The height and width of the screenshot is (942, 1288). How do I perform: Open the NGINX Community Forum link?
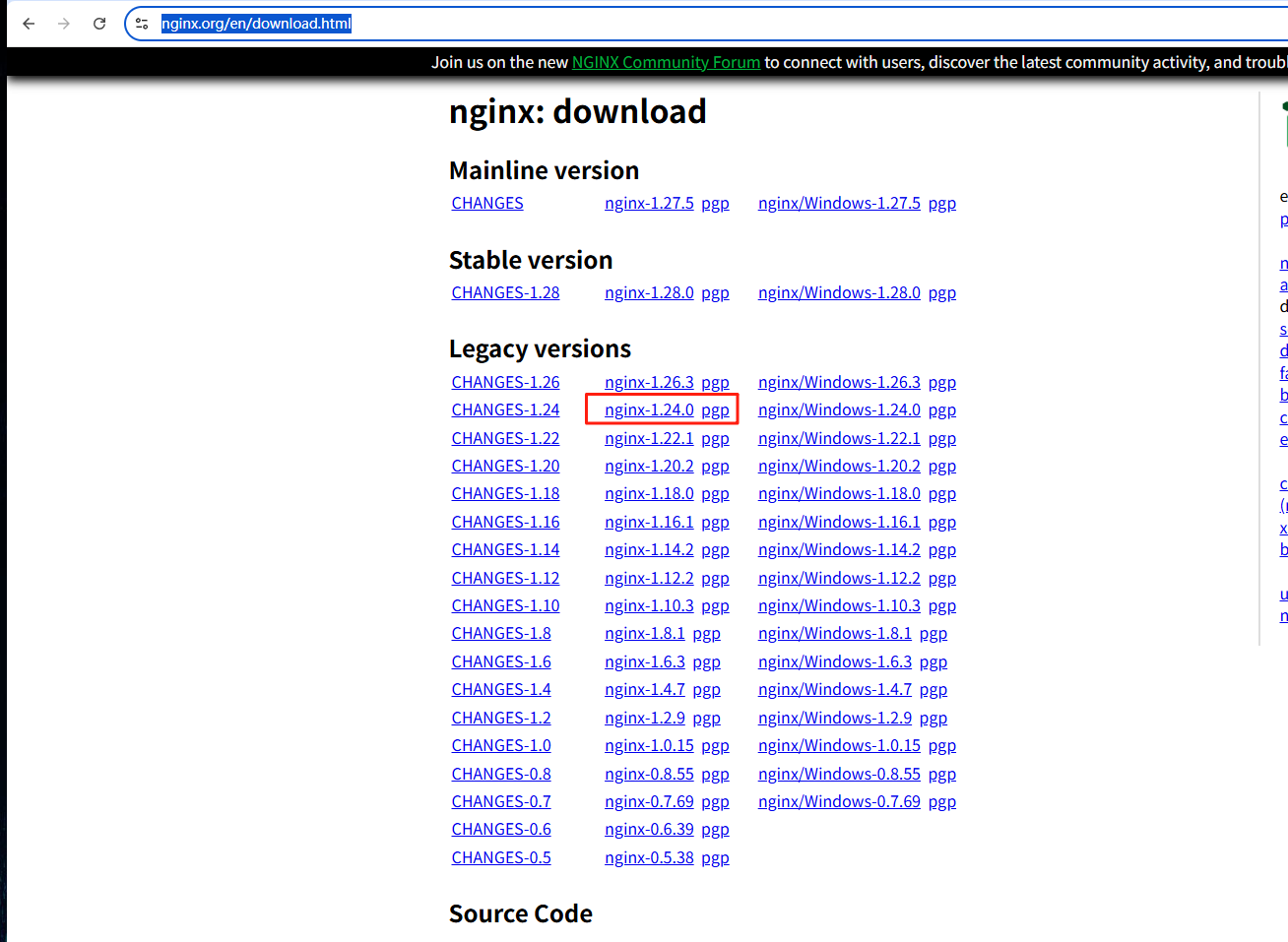(x=666, y=62)
